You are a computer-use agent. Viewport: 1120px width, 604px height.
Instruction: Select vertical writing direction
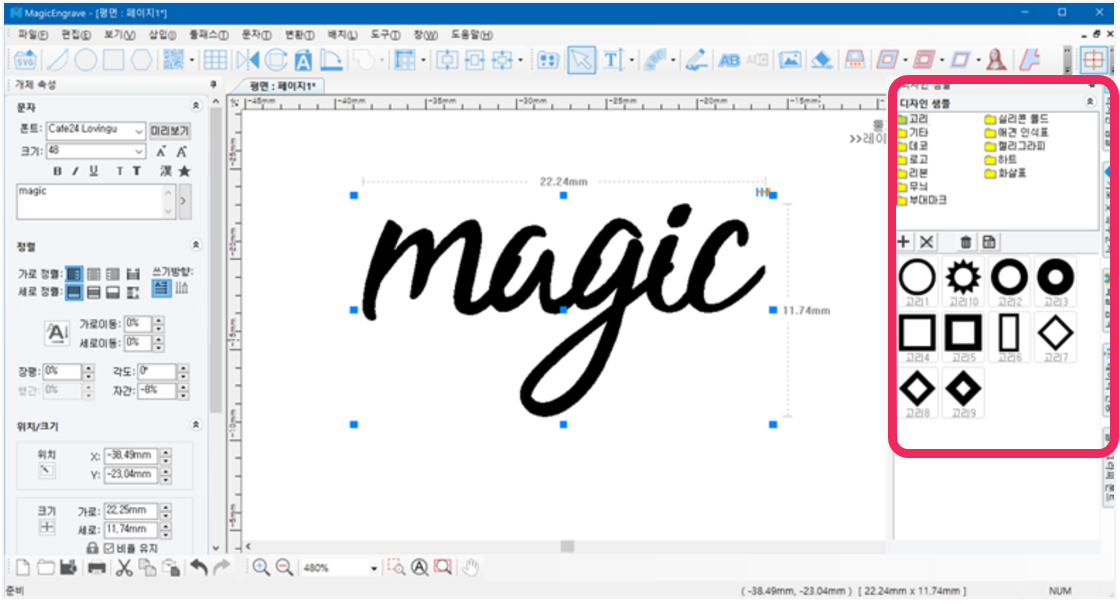coord(181,288)
